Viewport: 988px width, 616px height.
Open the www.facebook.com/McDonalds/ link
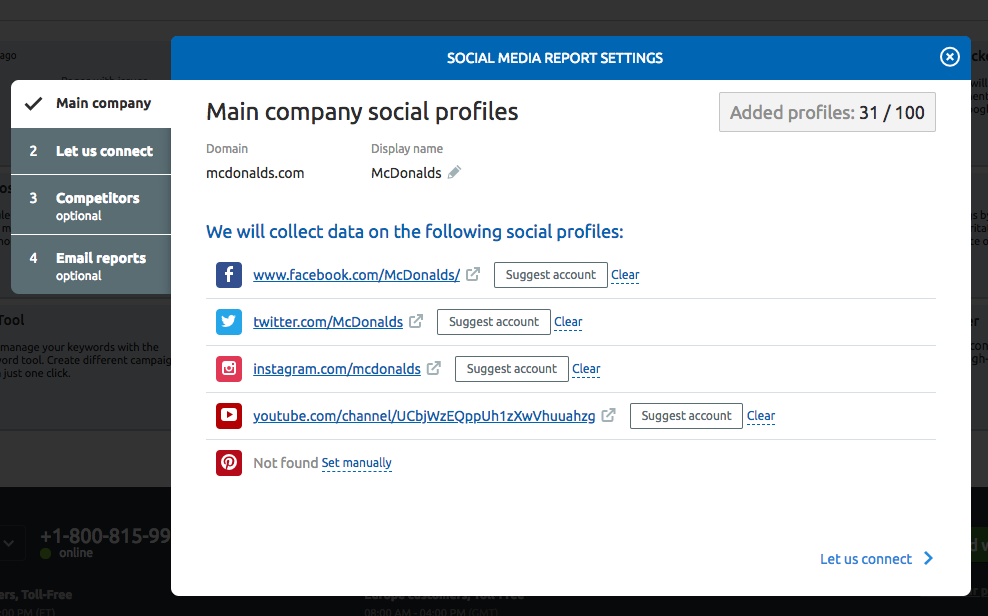[x=357, y=275]
